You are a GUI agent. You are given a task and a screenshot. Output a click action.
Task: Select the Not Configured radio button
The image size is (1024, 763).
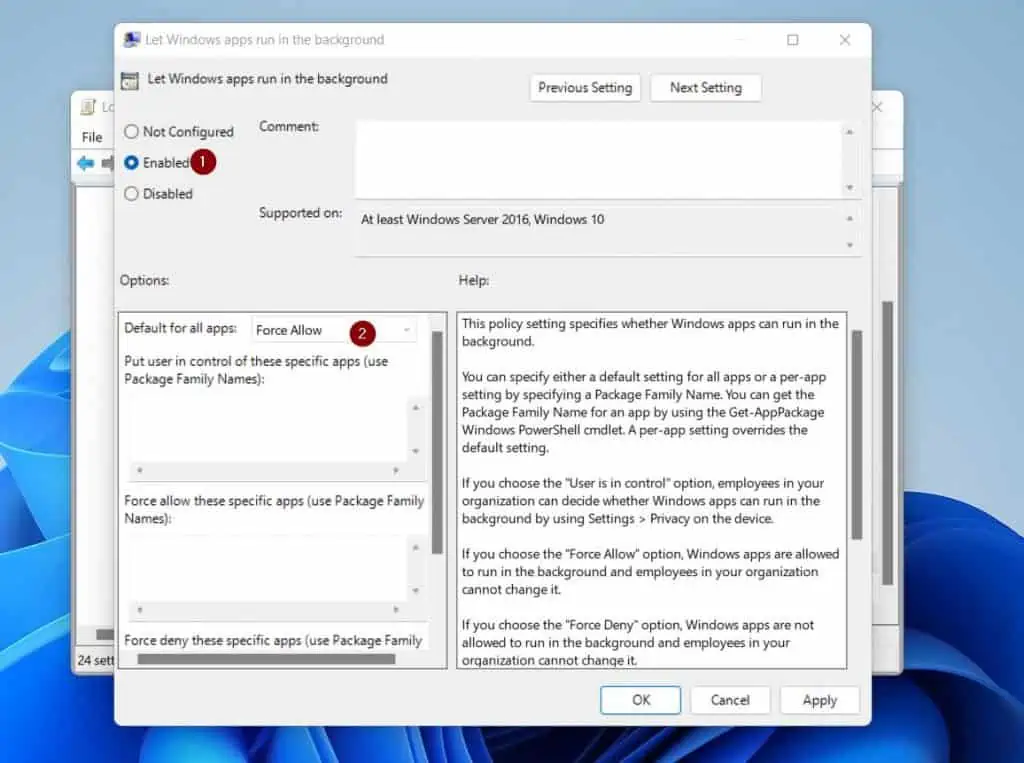[x=131, y=132]
